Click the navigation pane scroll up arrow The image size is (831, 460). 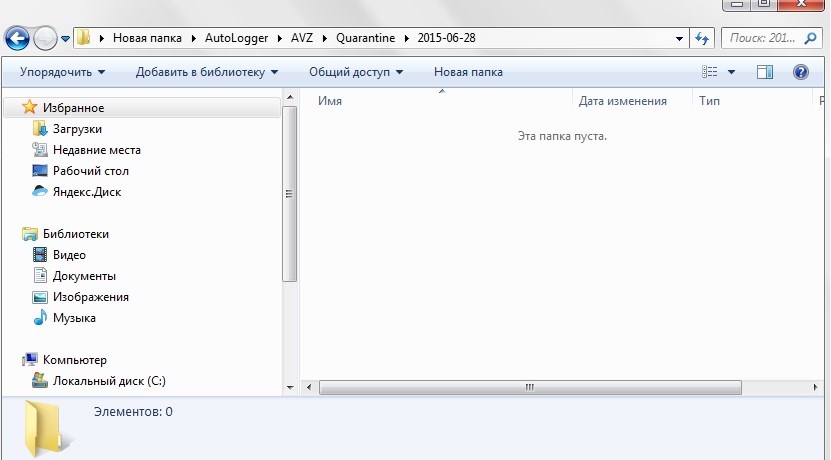pos(290,98)
